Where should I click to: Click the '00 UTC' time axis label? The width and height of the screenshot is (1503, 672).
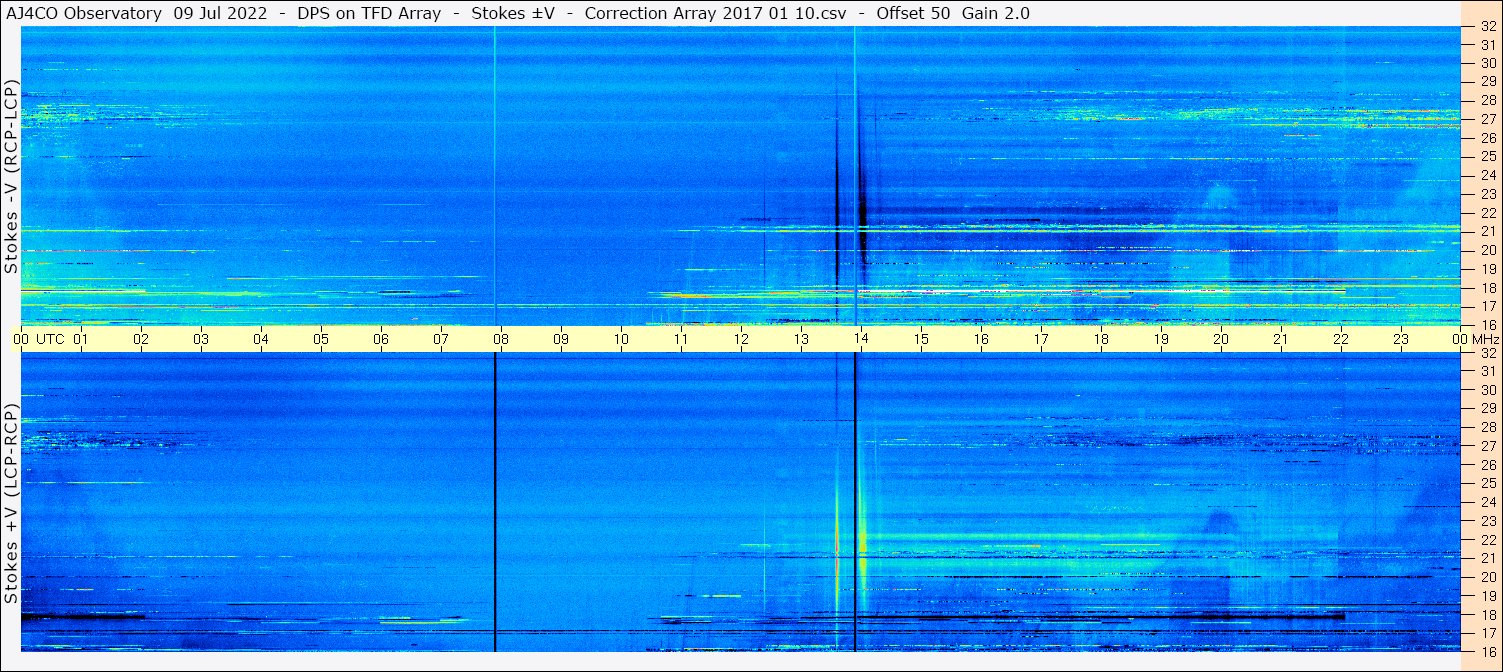click(x=38, y=339)
